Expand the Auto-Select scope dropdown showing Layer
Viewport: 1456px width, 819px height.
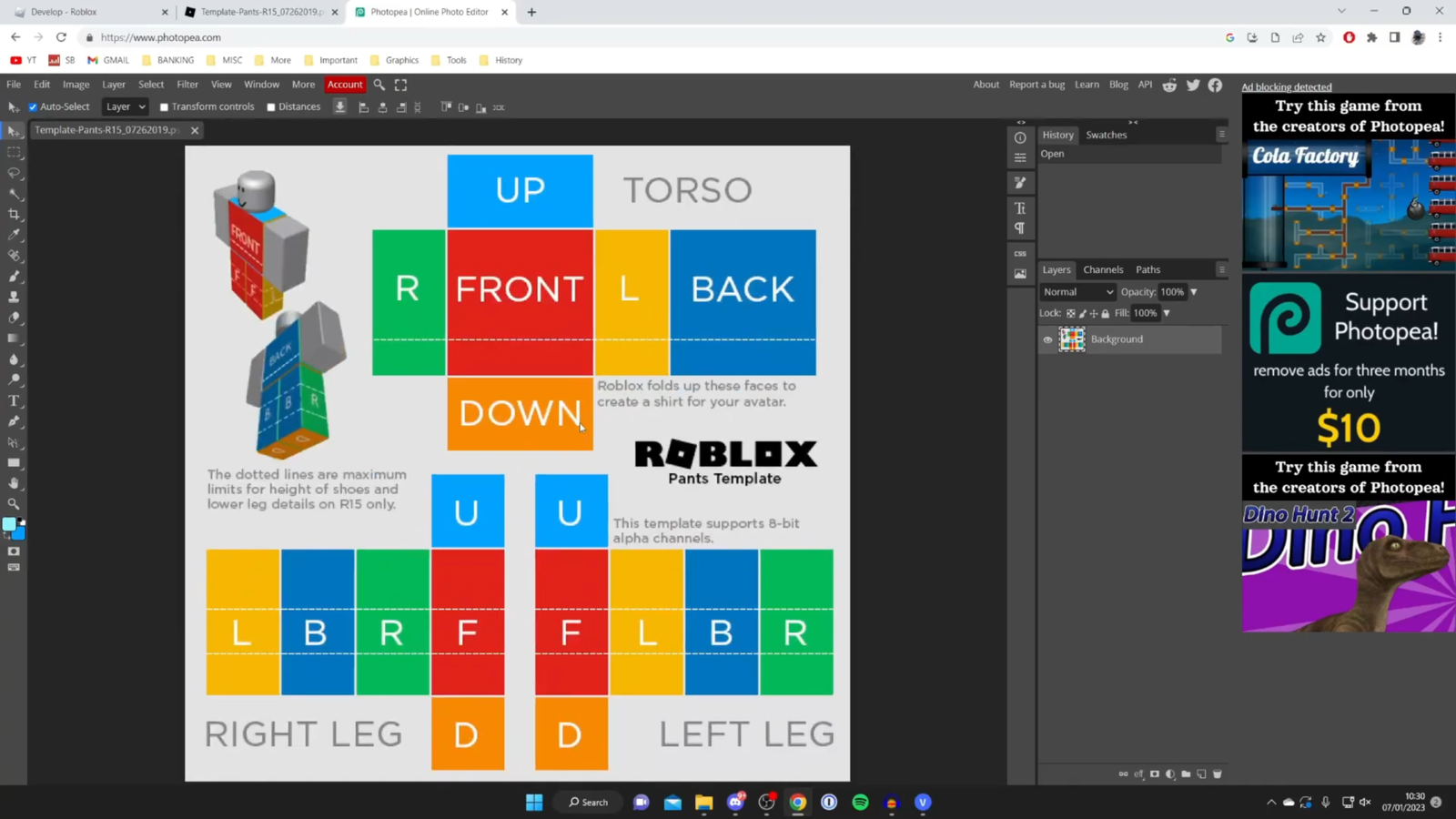coord(125,106)
